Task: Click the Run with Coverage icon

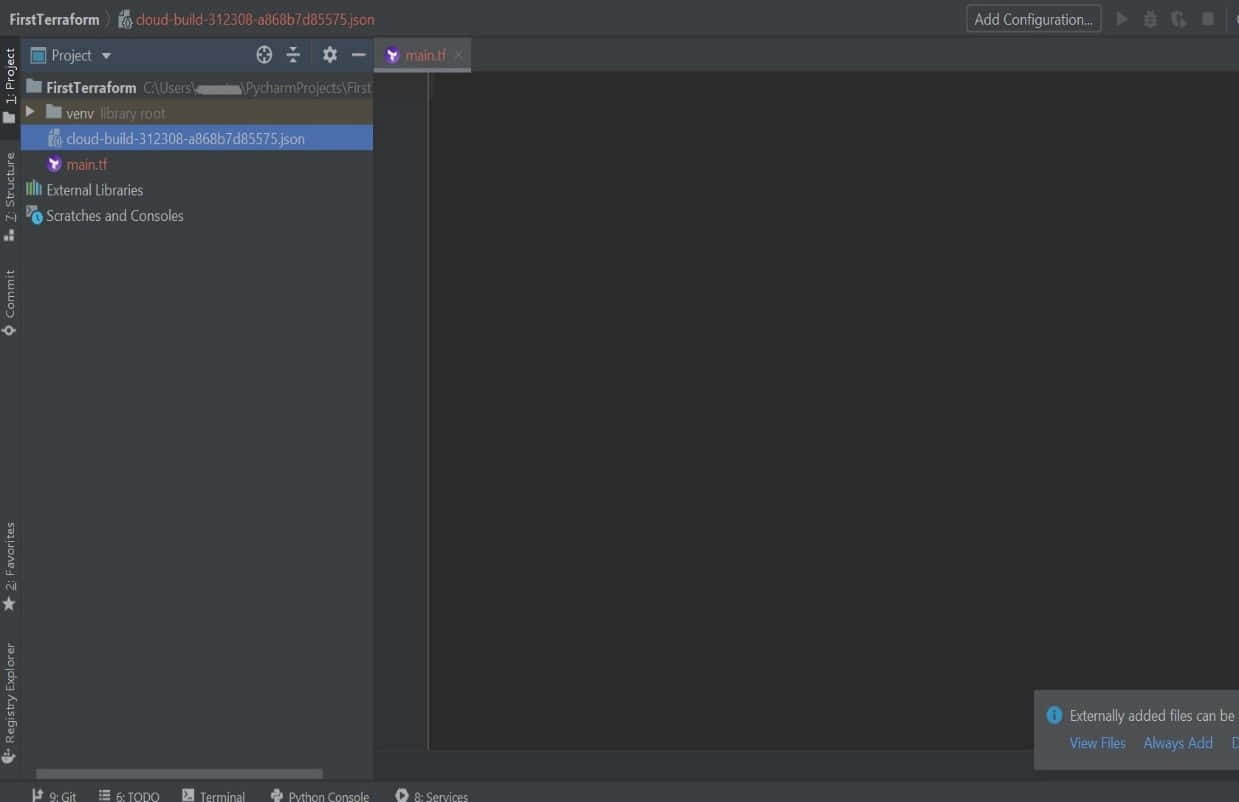Action: [x=1179, y=19]
